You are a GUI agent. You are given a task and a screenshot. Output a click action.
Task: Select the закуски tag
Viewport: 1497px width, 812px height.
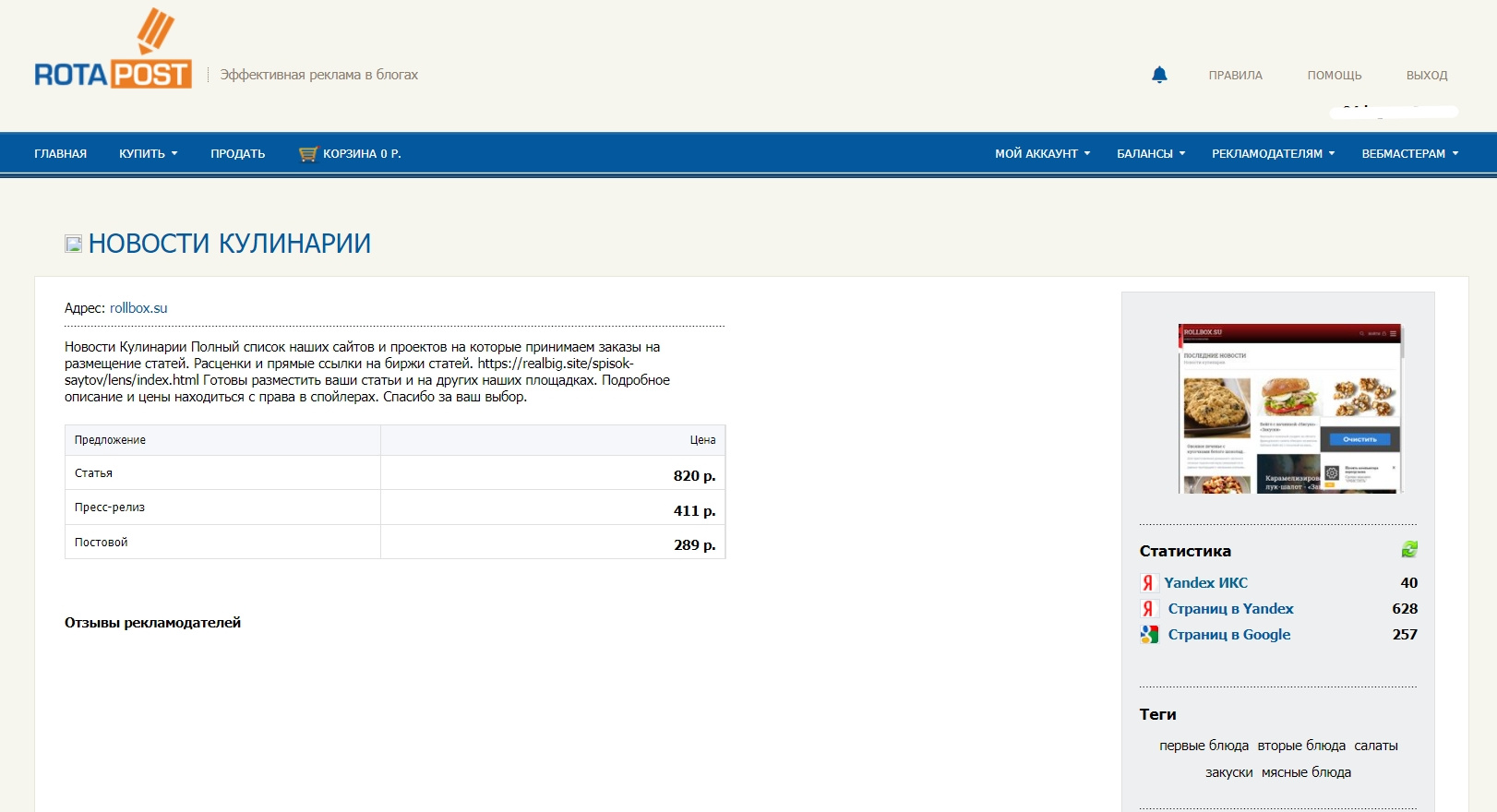tap(1229, 772)
